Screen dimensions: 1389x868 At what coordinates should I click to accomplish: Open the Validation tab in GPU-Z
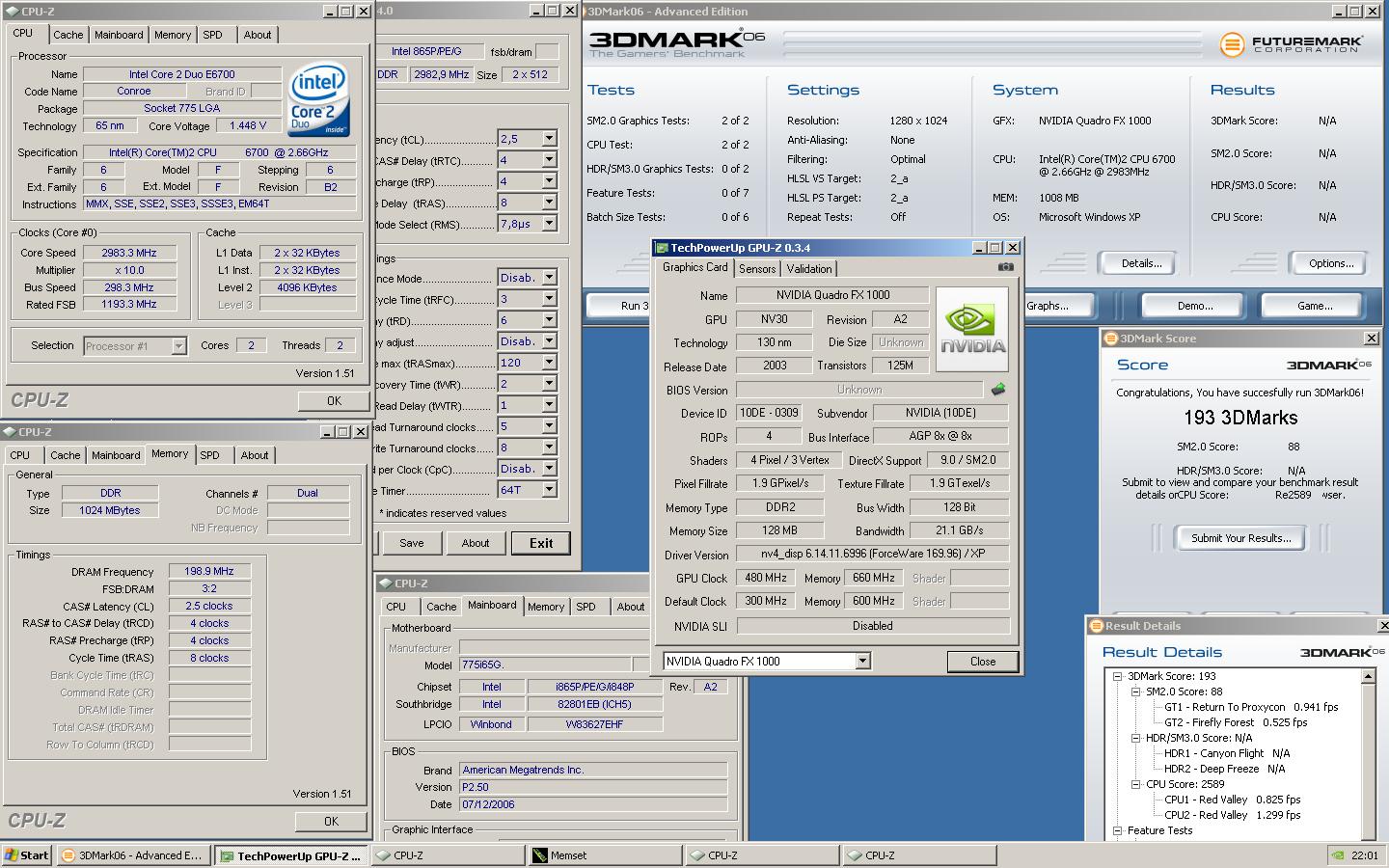pyautogui.click(x=808, y=269)
